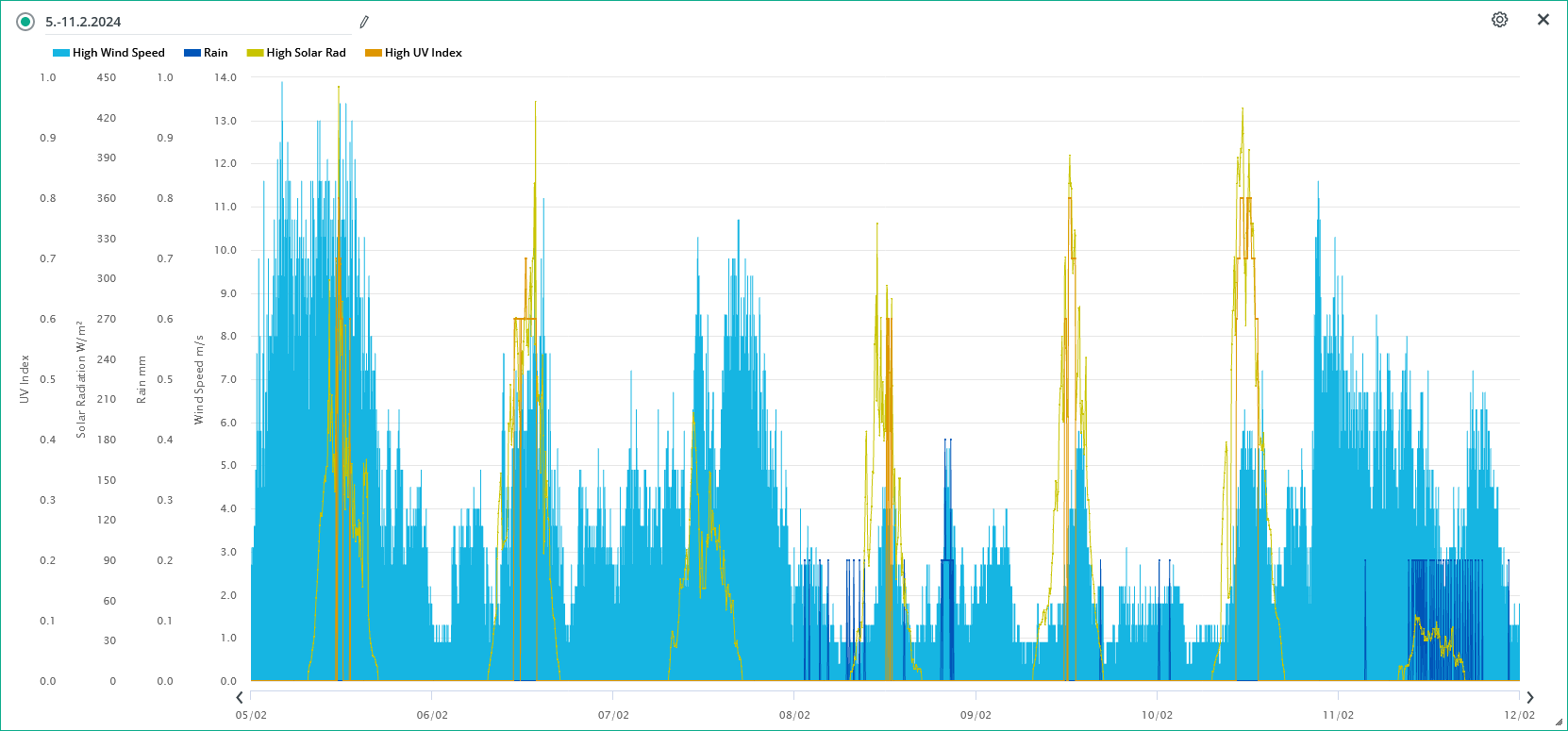Select the 08/02 date marker on the axis
The image size is (1568, 731).
coord(794,715)
